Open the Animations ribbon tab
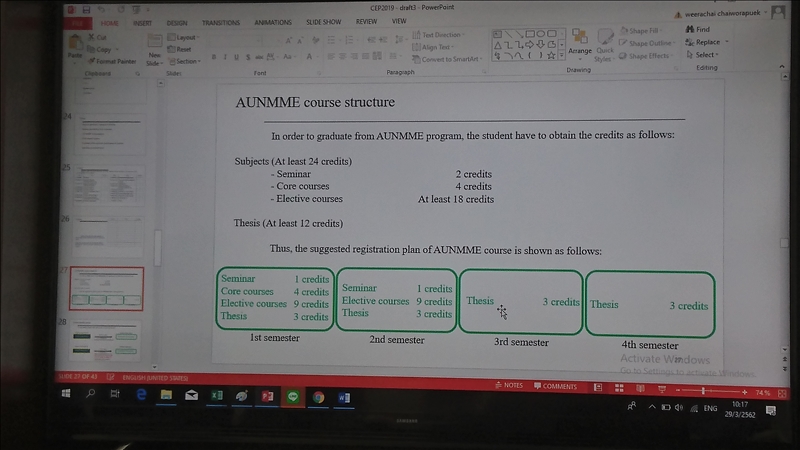Viewport: 800px width, 450px height. [272, 21]
